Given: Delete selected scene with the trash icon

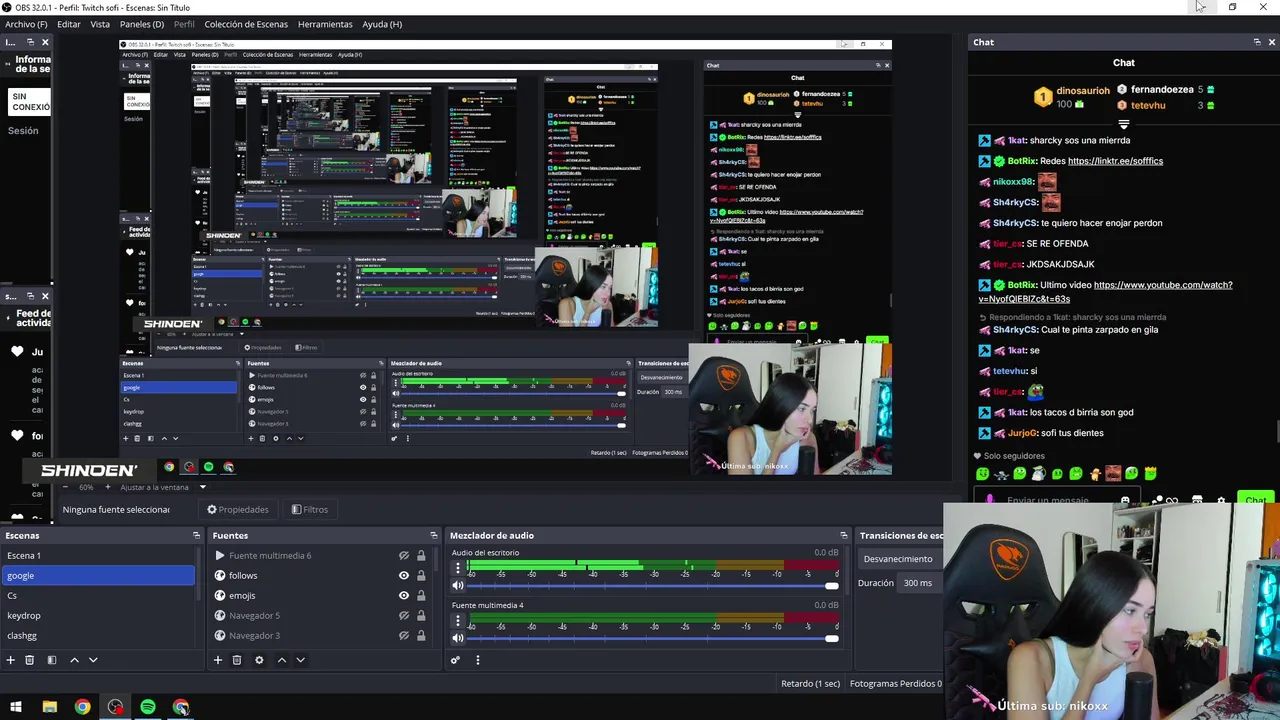Looking at the screenshot, I should [x=30, y=660].
